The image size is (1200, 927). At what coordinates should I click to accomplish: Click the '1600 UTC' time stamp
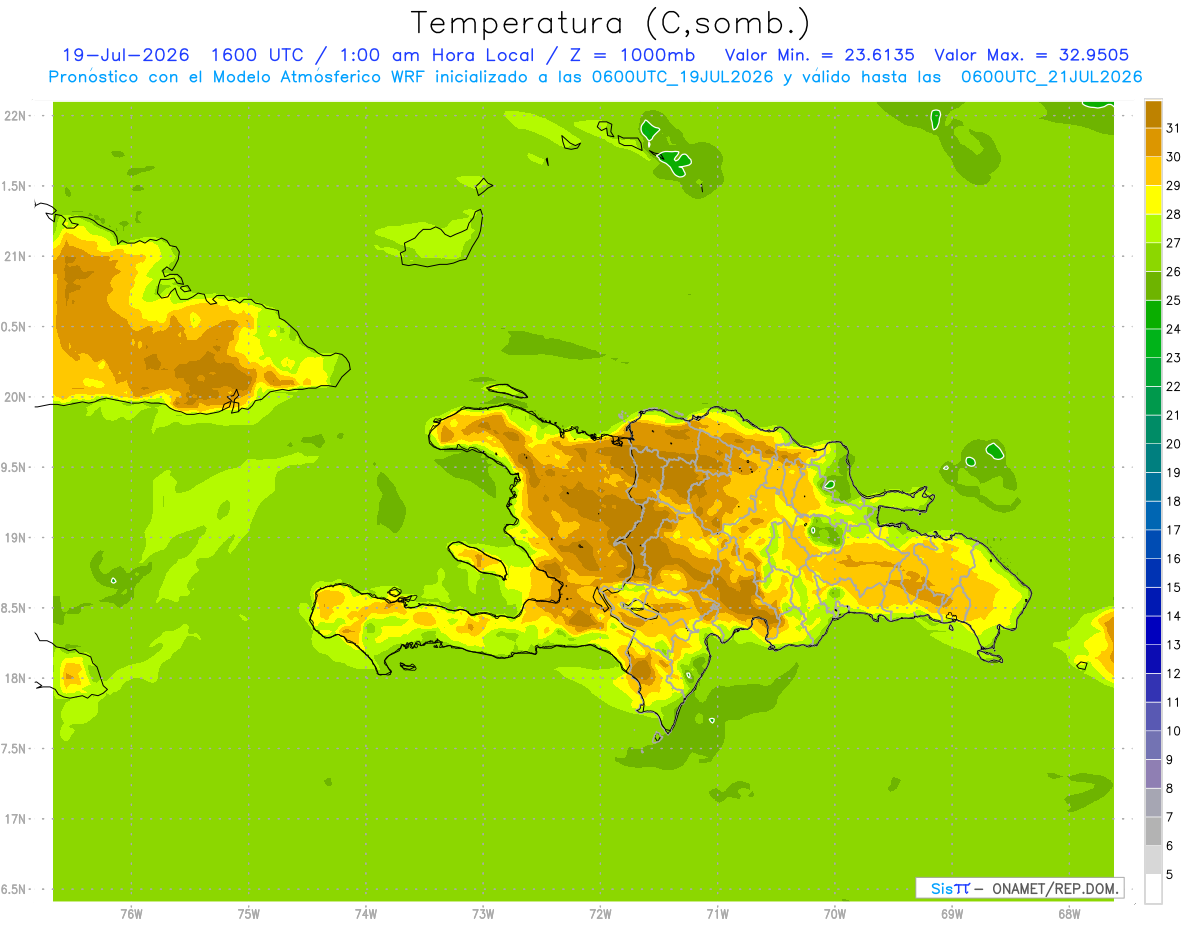coord(257,55)
